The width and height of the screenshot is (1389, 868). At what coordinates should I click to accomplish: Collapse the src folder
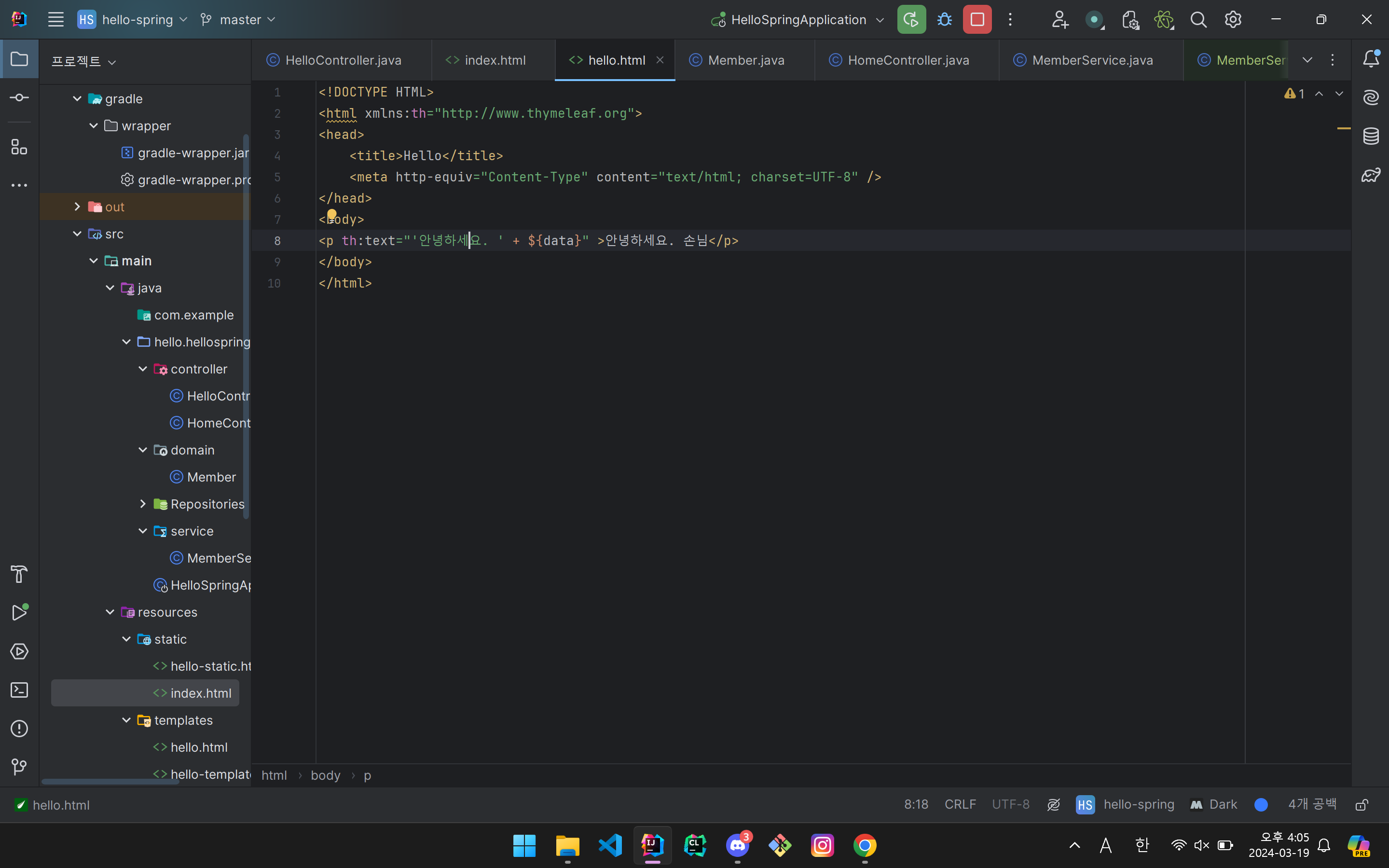(77, 234)
